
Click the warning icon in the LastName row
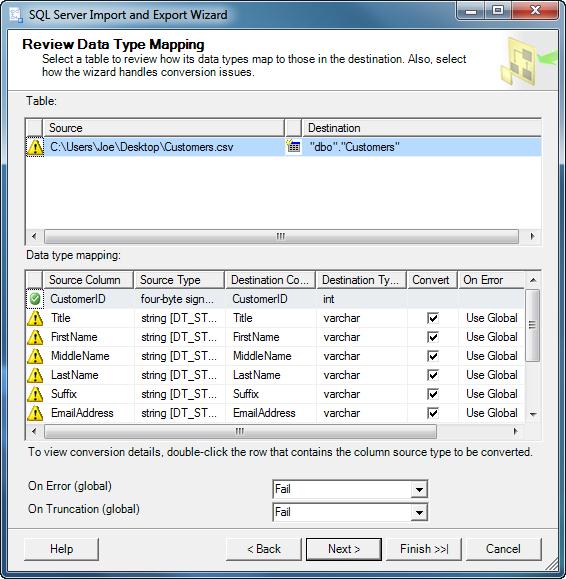35,375
